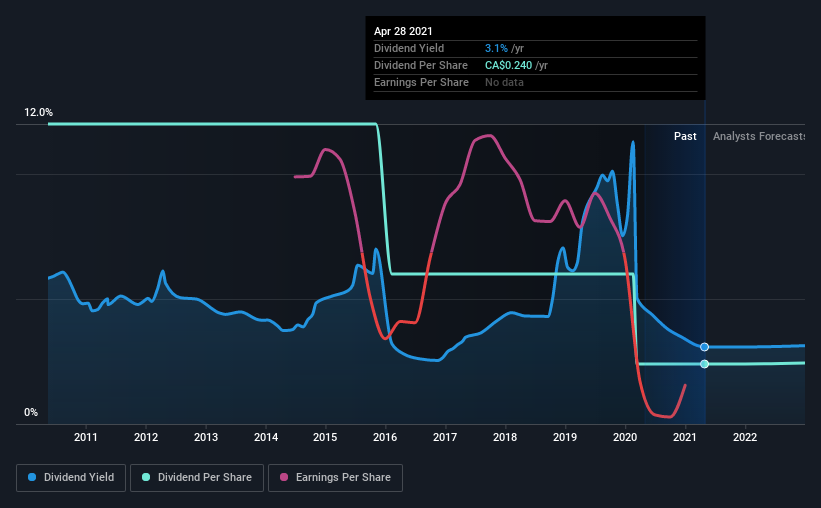The width and height of the screenshot is (821, 508).
Task: Select the 2014 label on the x-axis
Action: tap(266, 437)
